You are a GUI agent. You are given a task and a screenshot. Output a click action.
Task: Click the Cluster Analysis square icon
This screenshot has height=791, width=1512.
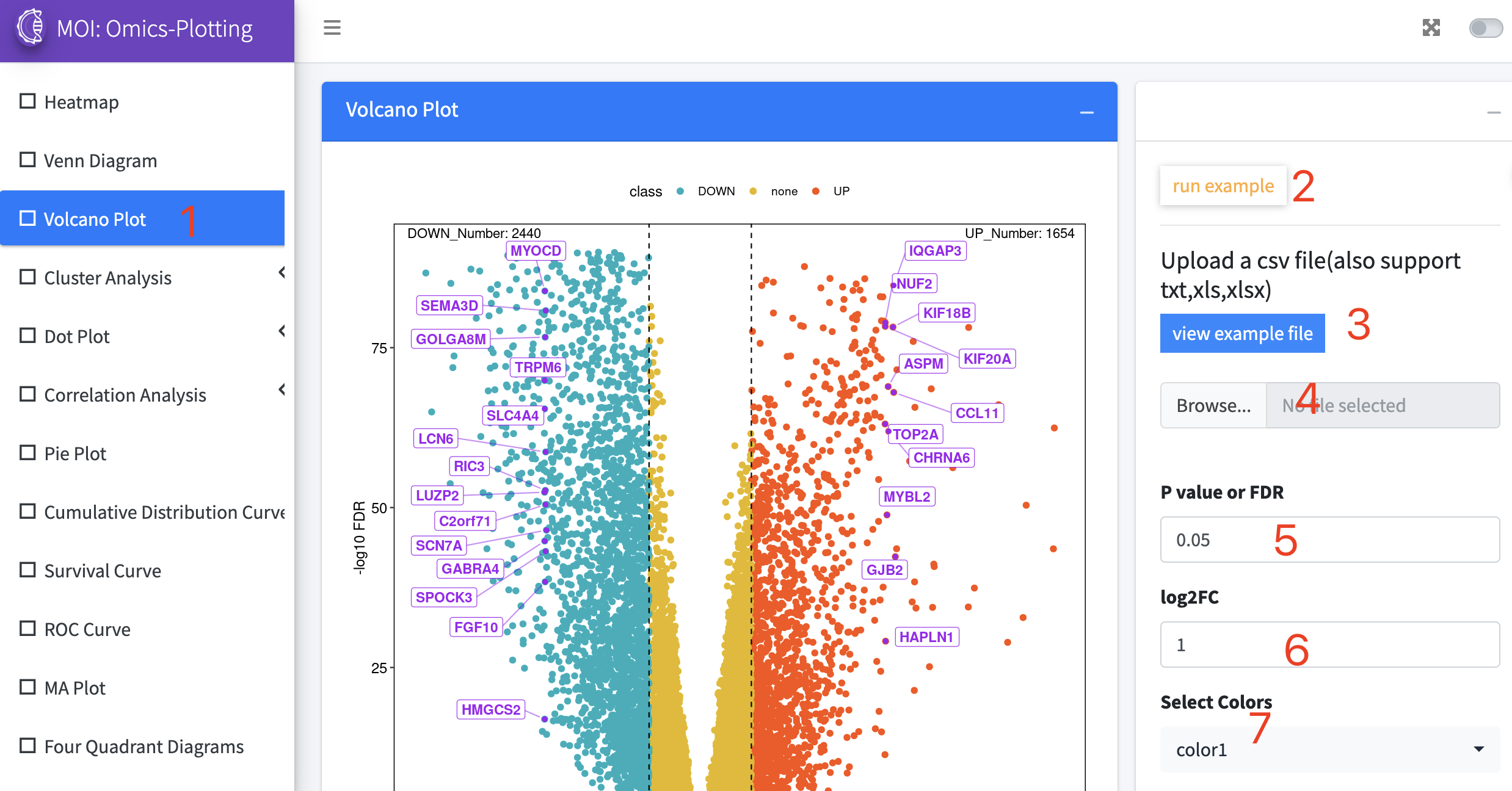(27, 276)
